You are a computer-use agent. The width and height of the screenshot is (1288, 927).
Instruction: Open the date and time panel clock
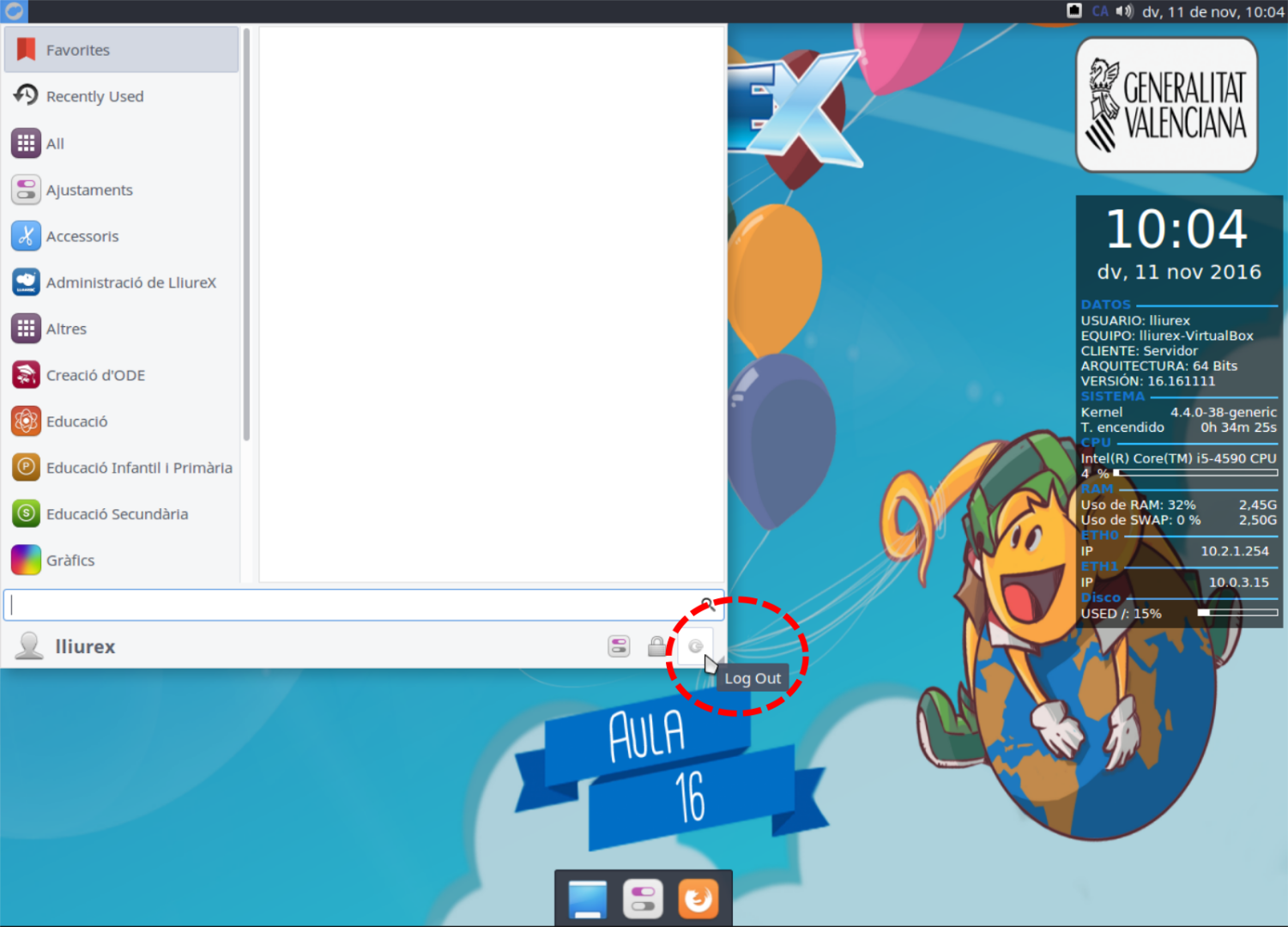[1212, 12]
